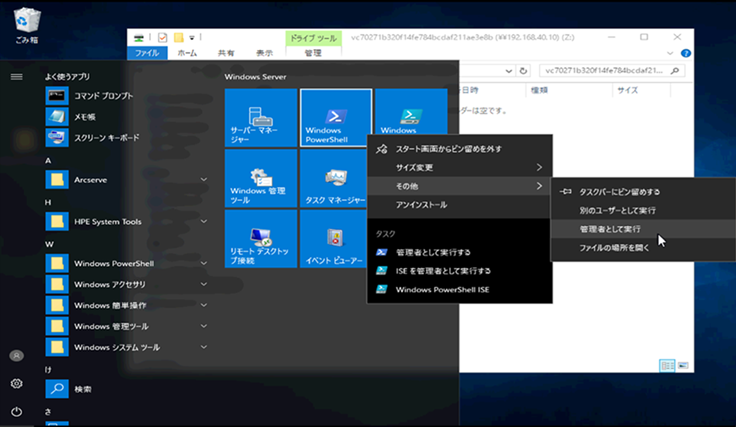
Task: Choose アンインストール in the context menu
Action: point(460,205)
